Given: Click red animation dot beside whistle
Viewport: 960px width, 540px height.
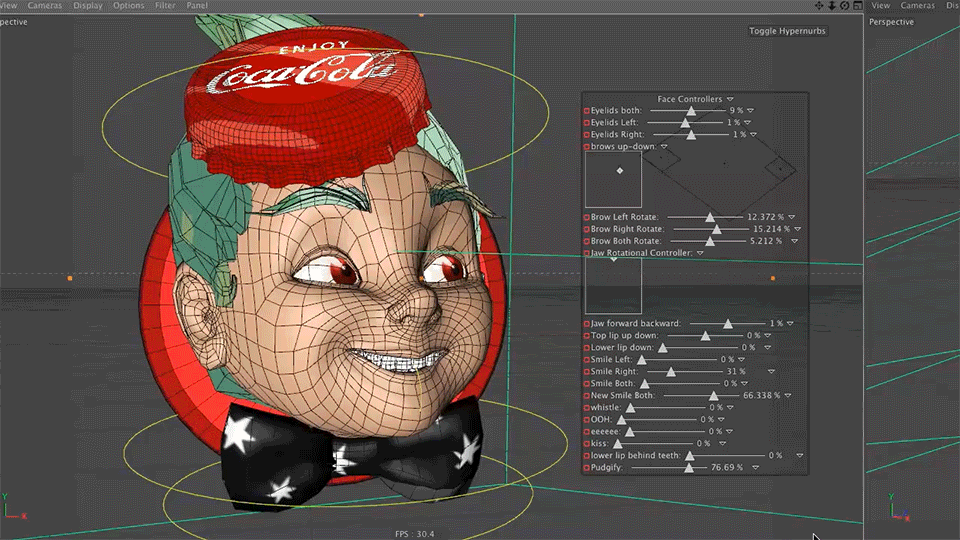Looking at the screenshot, I should [587, 408].
